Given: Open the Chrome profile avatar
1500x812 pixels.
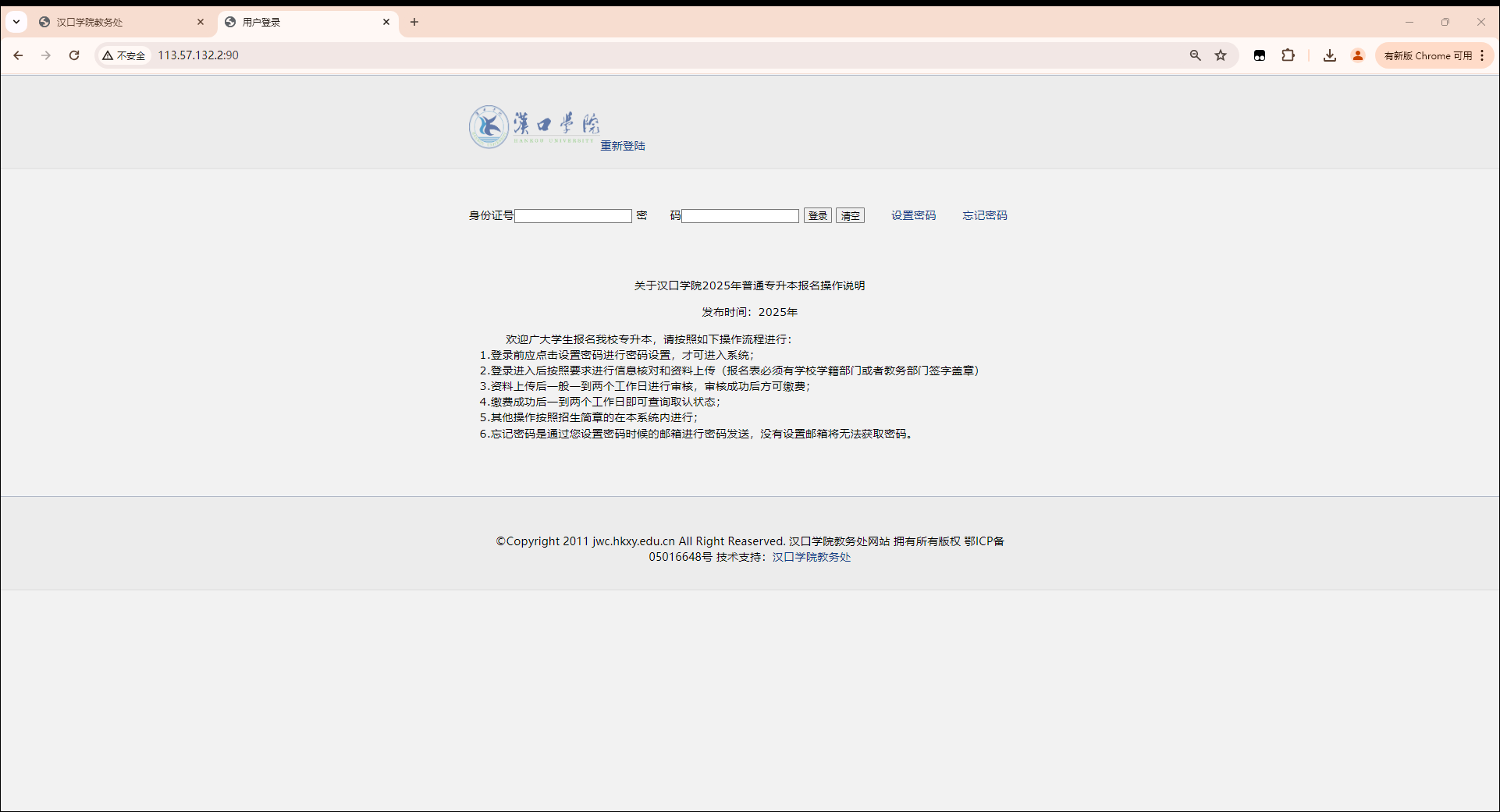Looking at the screenshot, I should point(1358,55).
